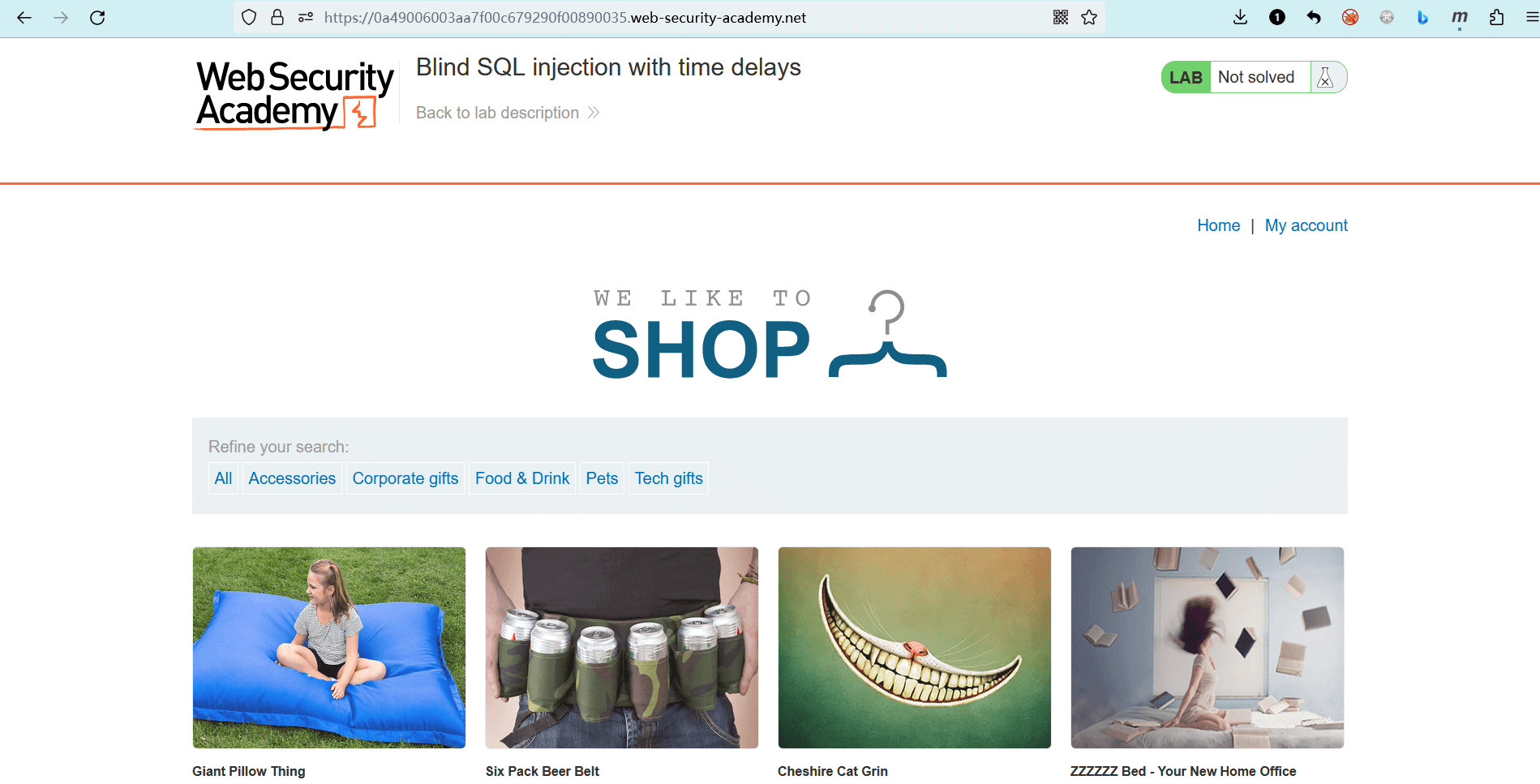1540x784 pixels.
Task: Show the Pets category
Action: (602, 478)
